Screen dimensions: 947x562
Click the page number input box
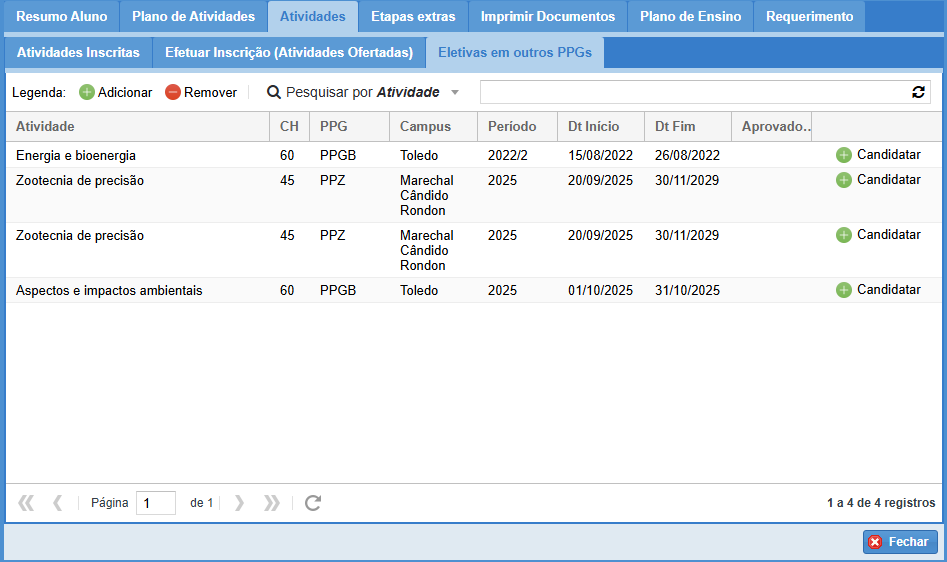pos(155,503)
